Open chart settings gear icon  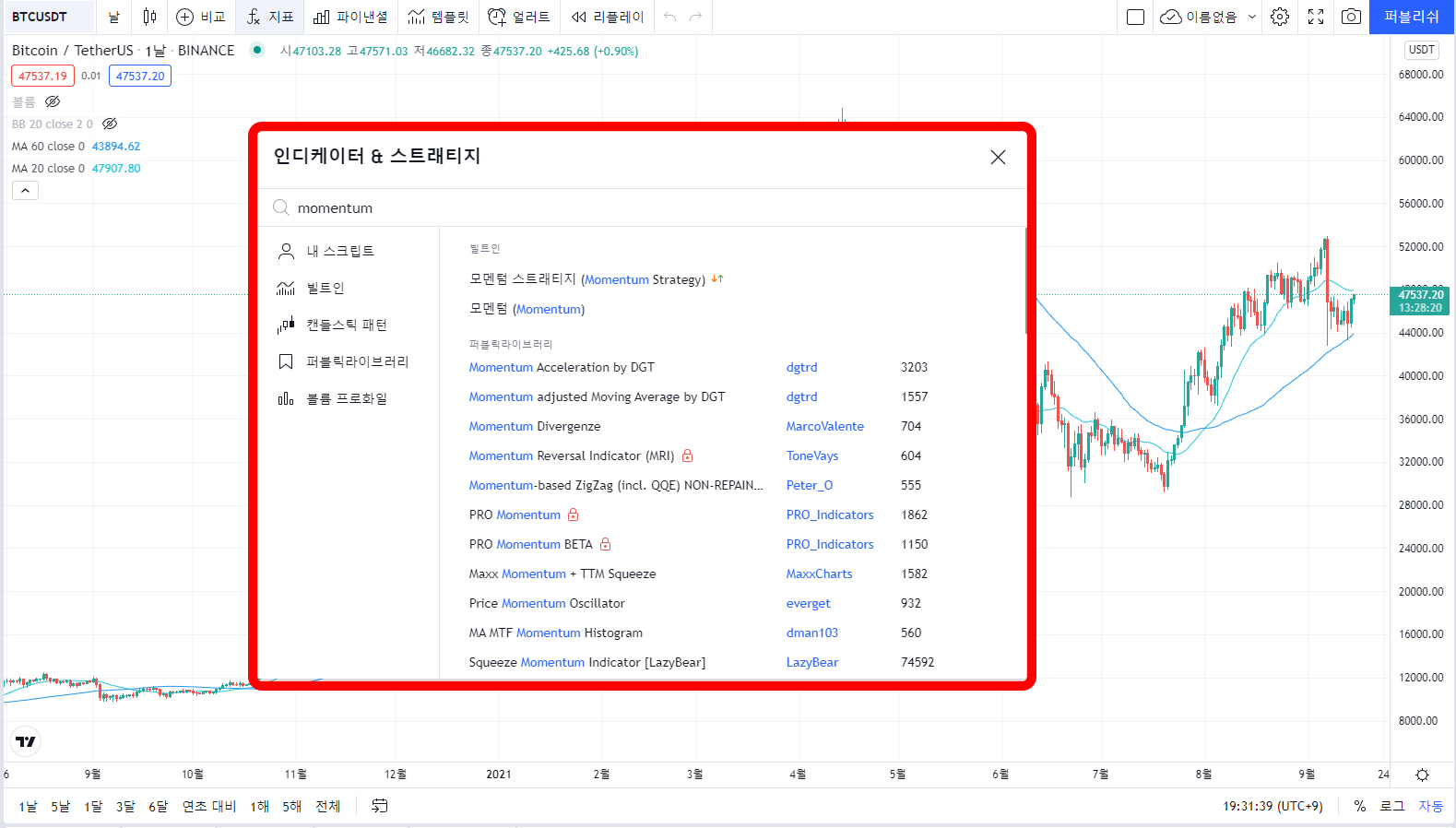tap(1280, 17)
